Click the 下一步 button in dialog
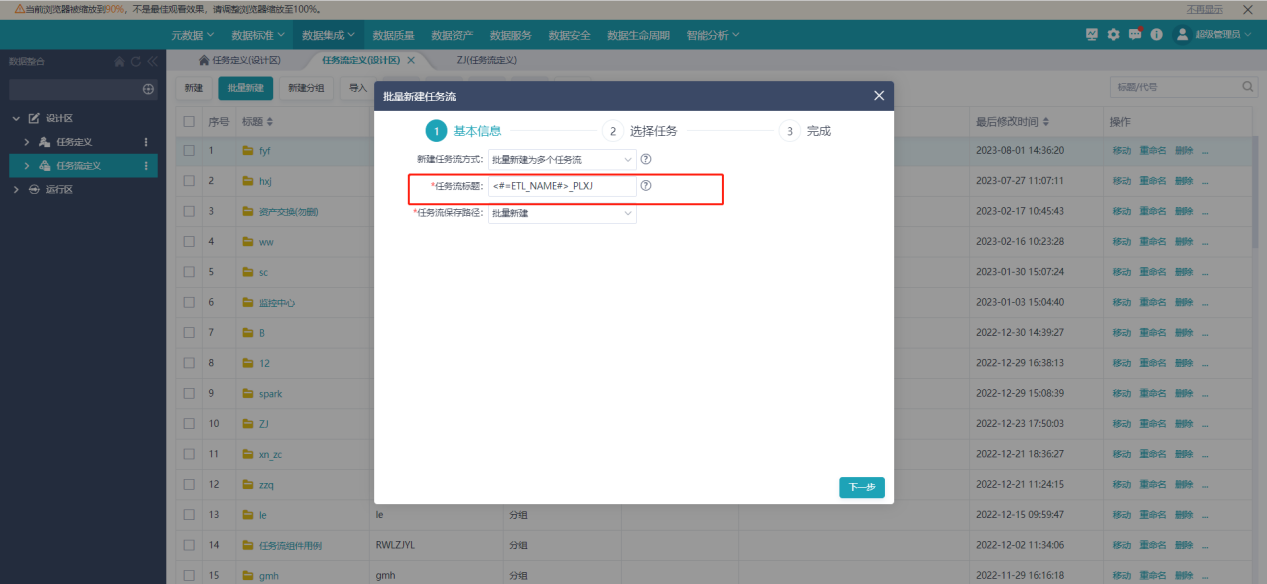This screenshot has height=584, width=1267. pos(861,488)
